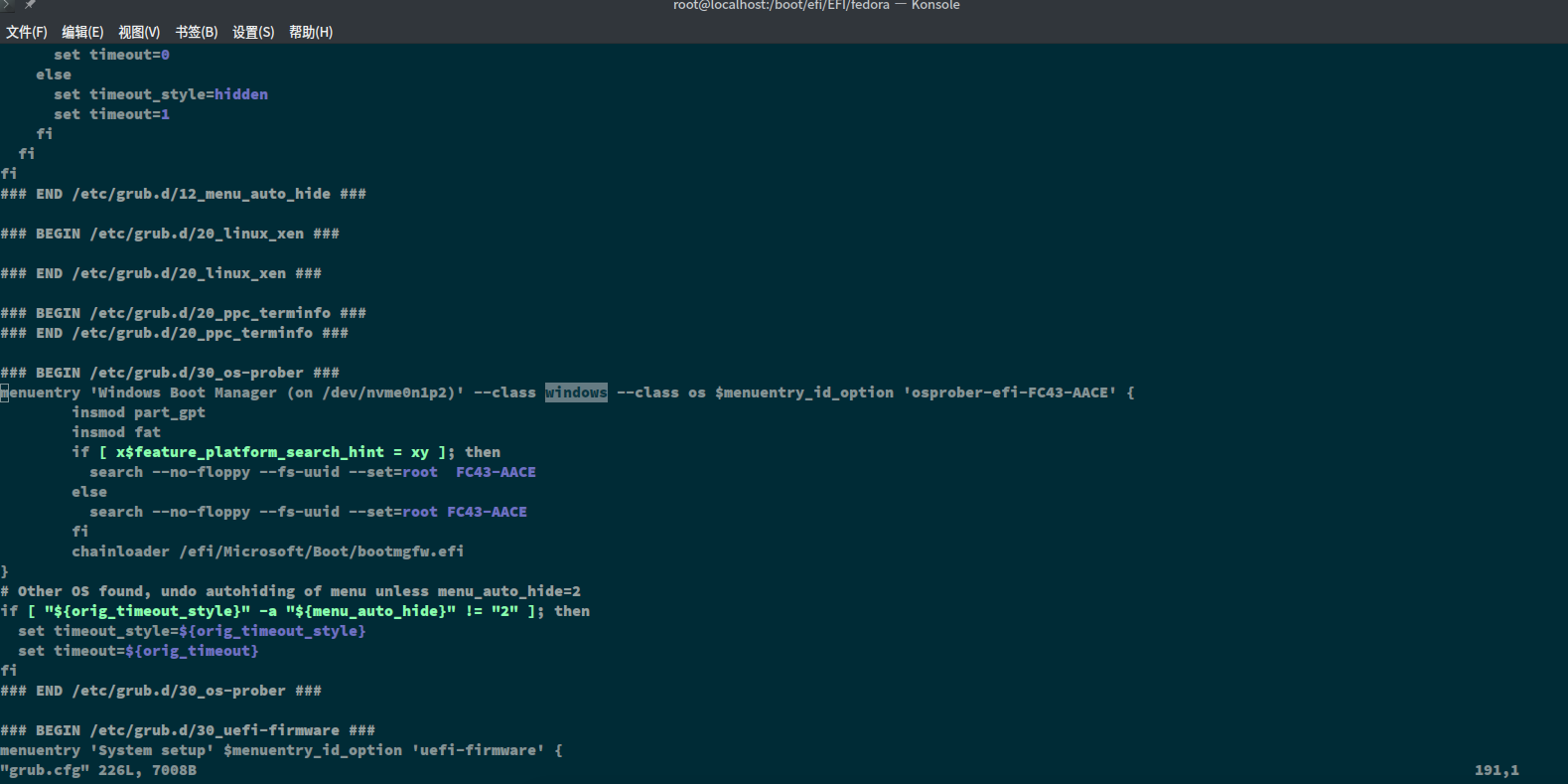Click the cursor position indicator "191,1"

(1497, 770)
